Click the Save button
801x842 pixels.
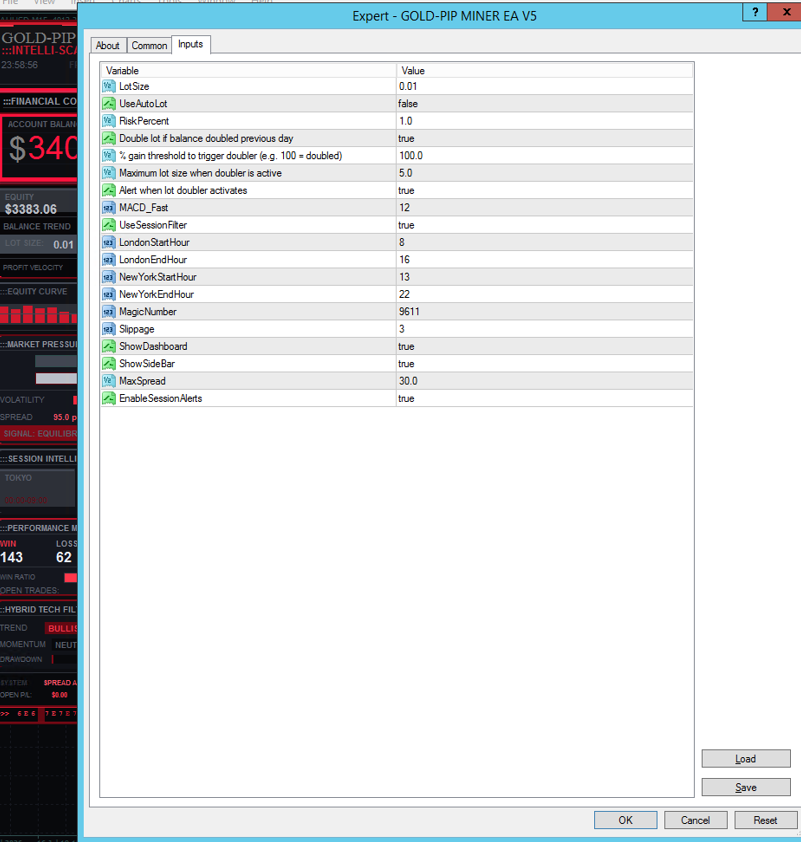tap(746, 787)
